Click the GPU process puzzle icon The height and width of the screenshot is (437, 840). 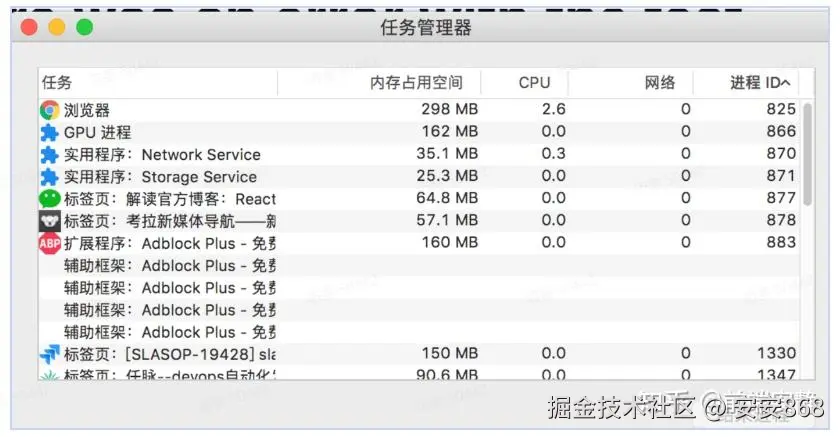[x=49, y=132]
